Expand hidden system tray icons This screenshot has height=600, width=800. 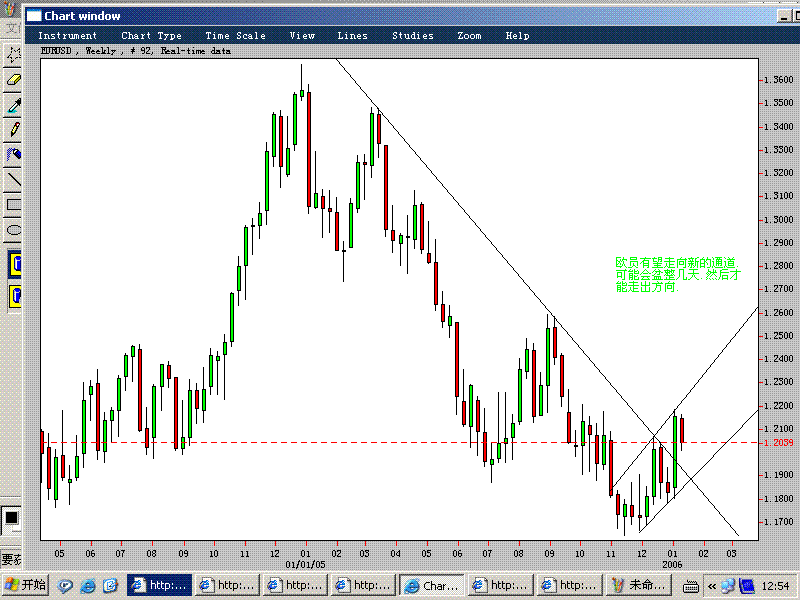[711, 586]
